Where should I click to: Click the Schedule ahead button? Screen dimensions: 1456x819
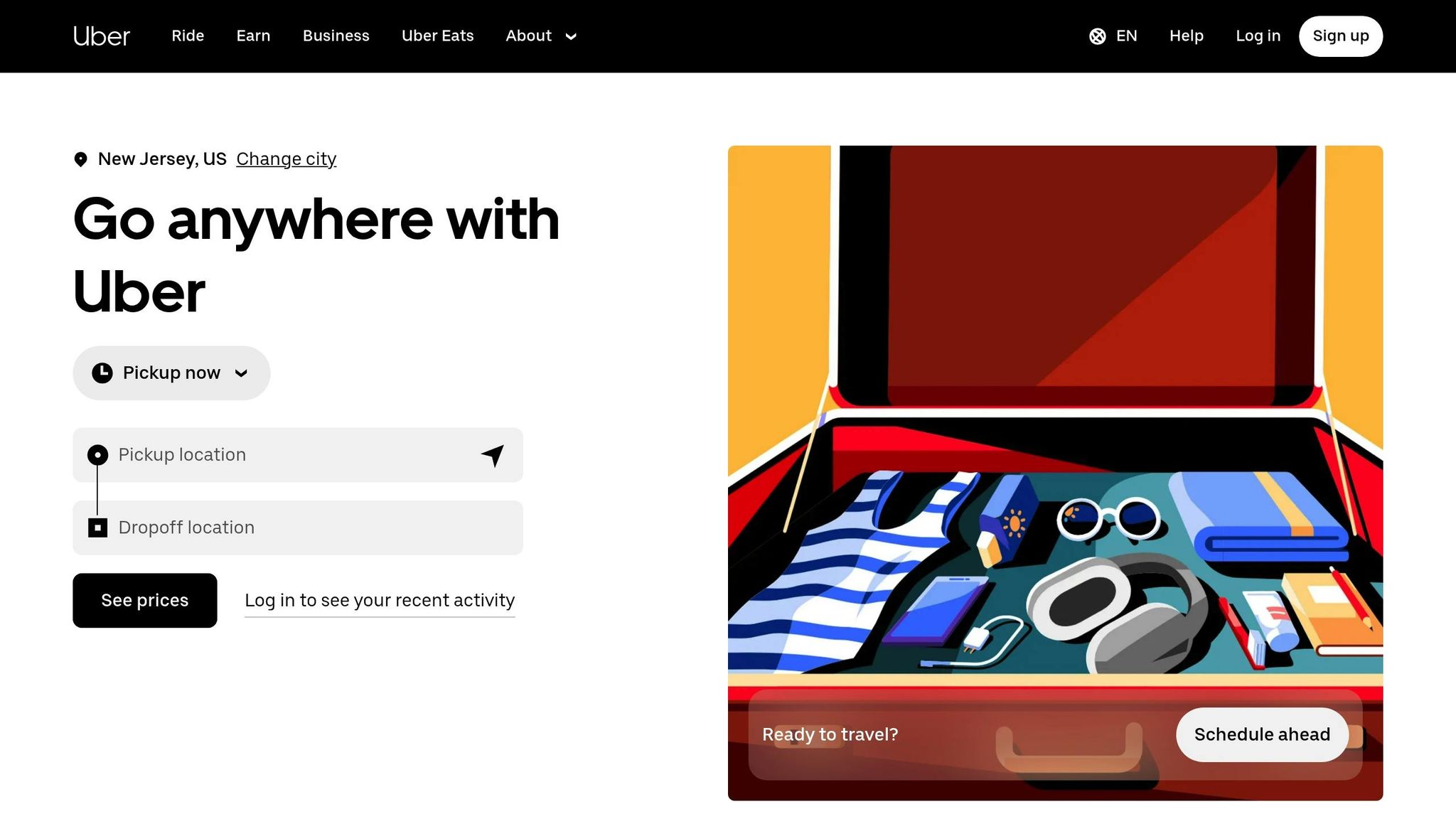(1262, 734)
